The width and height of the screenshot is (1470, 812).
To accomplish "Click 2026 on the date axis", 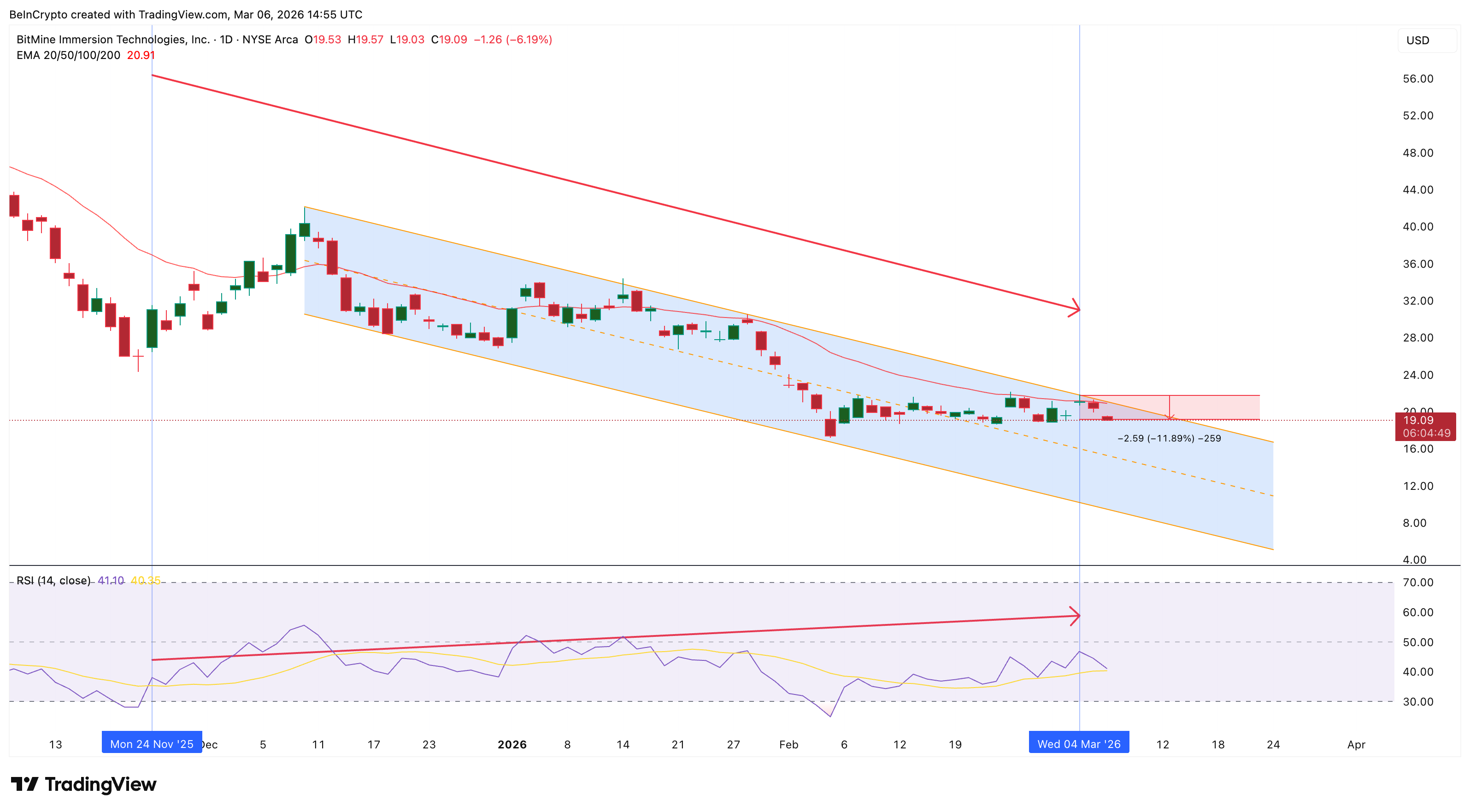I will [512, 744].
